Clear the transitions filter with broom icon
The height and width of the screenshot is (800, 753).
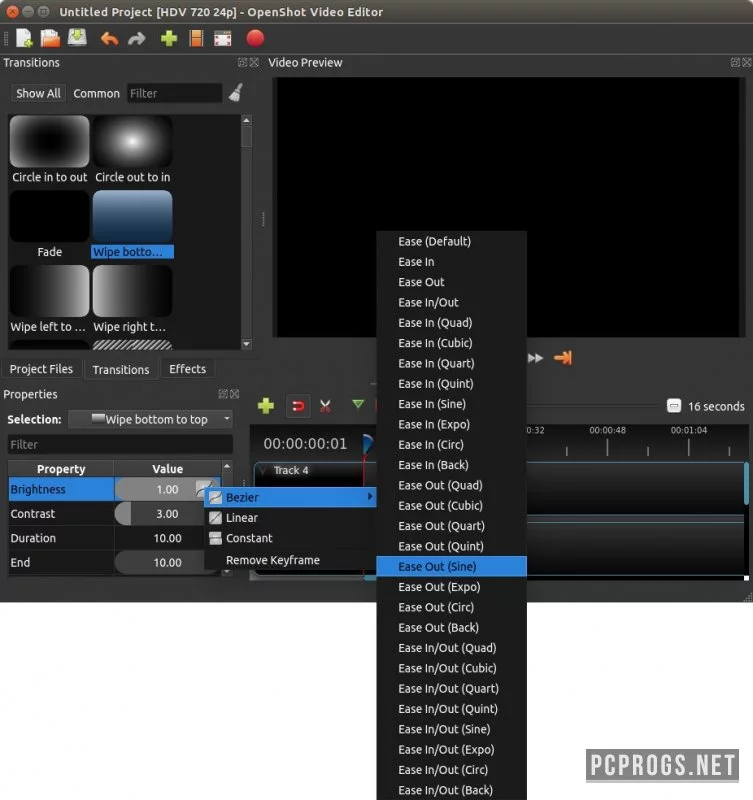pyautogui.click(x=236, y=93)
